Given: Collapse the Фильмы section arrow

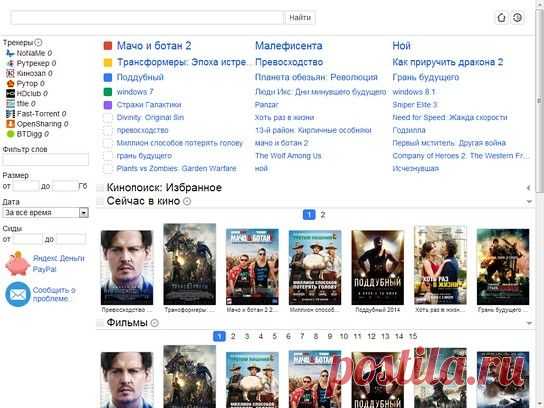Looking at the screenshot, I should tap(529, 323).
